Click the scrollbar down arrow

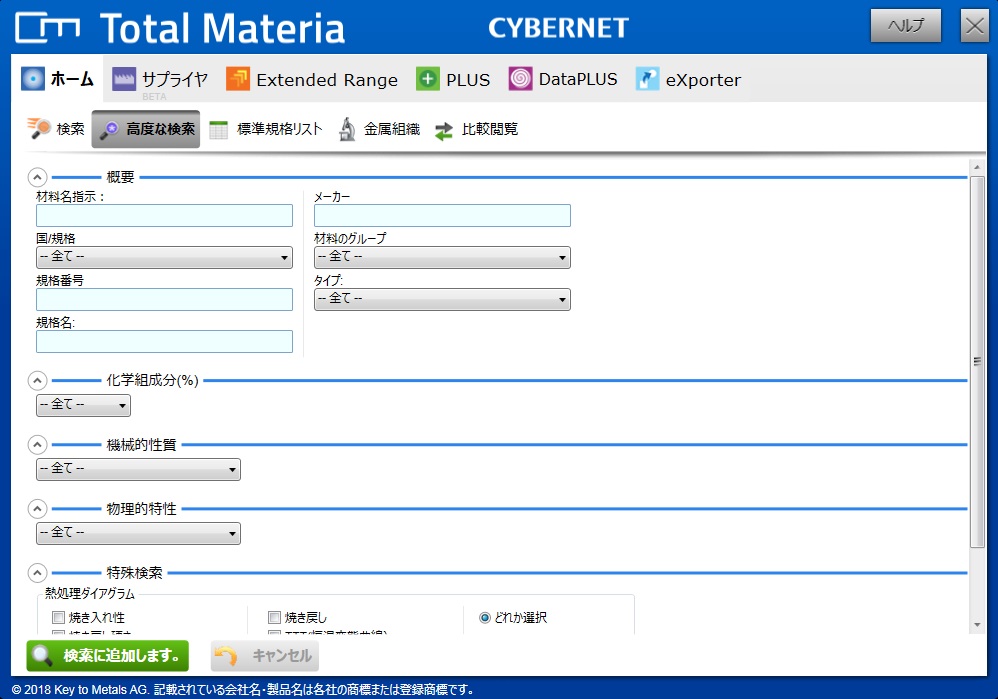pyautogui.click(x=977, y=625)
